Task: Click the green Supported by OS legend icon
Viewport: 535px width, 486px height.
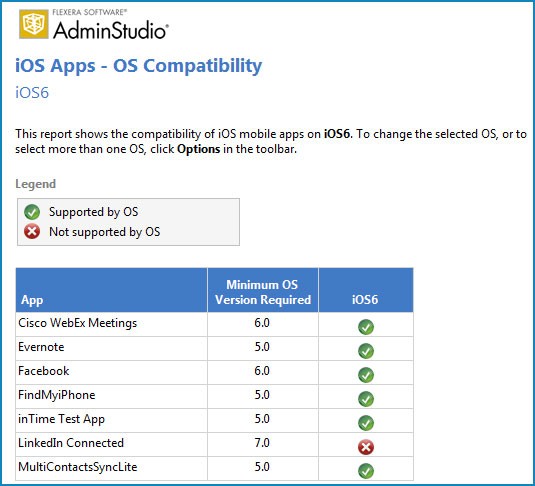Action: pyautogui.click(x=32, y=212)
